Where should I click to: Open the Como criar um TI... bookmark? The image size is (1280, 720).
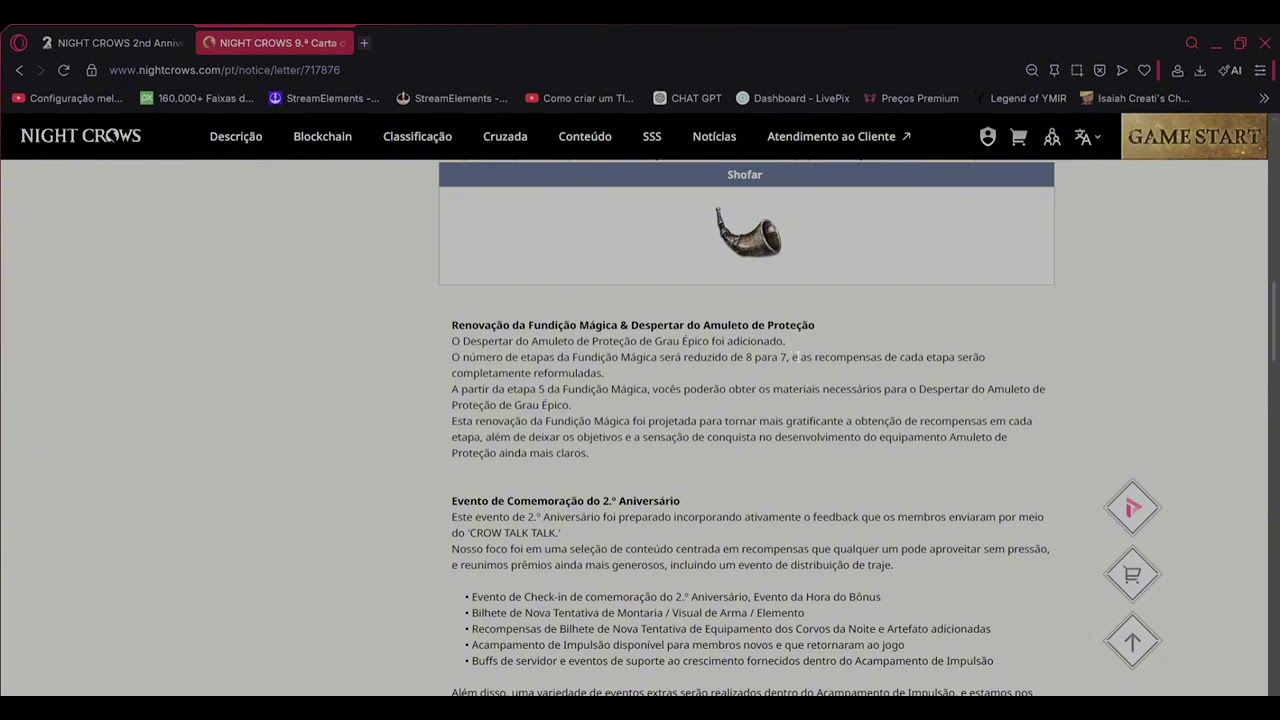coord(580,98)
